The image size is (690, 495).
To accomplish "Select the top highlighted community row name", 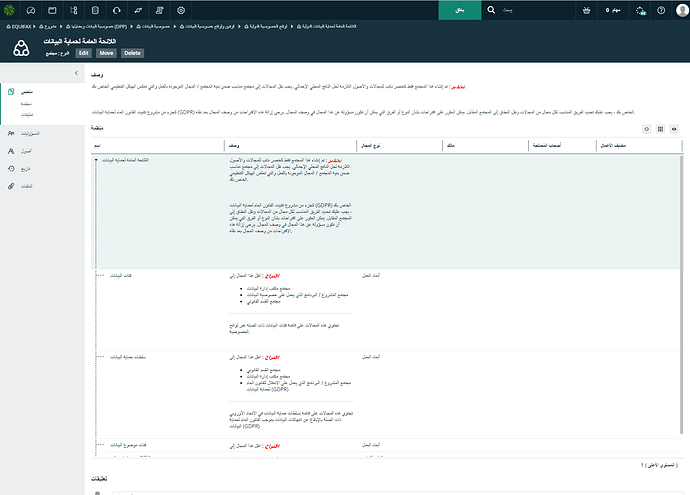I will click(x=125, y=160).
